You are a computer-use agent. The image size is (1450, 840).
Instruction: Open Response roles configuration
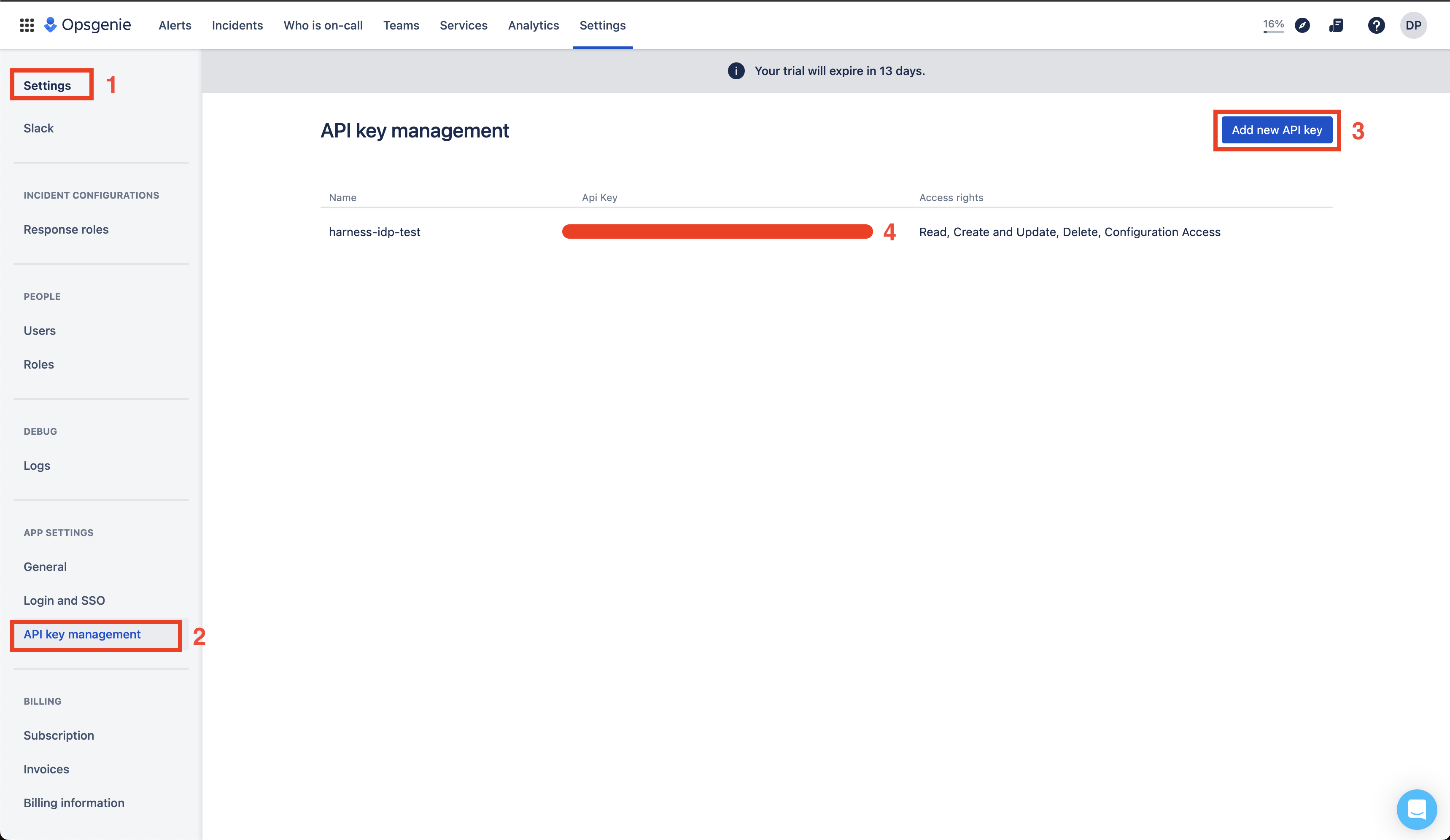(66, 229)
